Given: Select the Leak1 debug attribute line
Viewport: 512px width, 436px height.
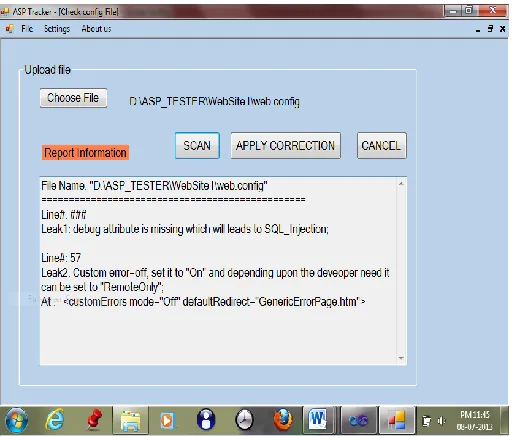Looking at the screenshot, I should 185,229.
